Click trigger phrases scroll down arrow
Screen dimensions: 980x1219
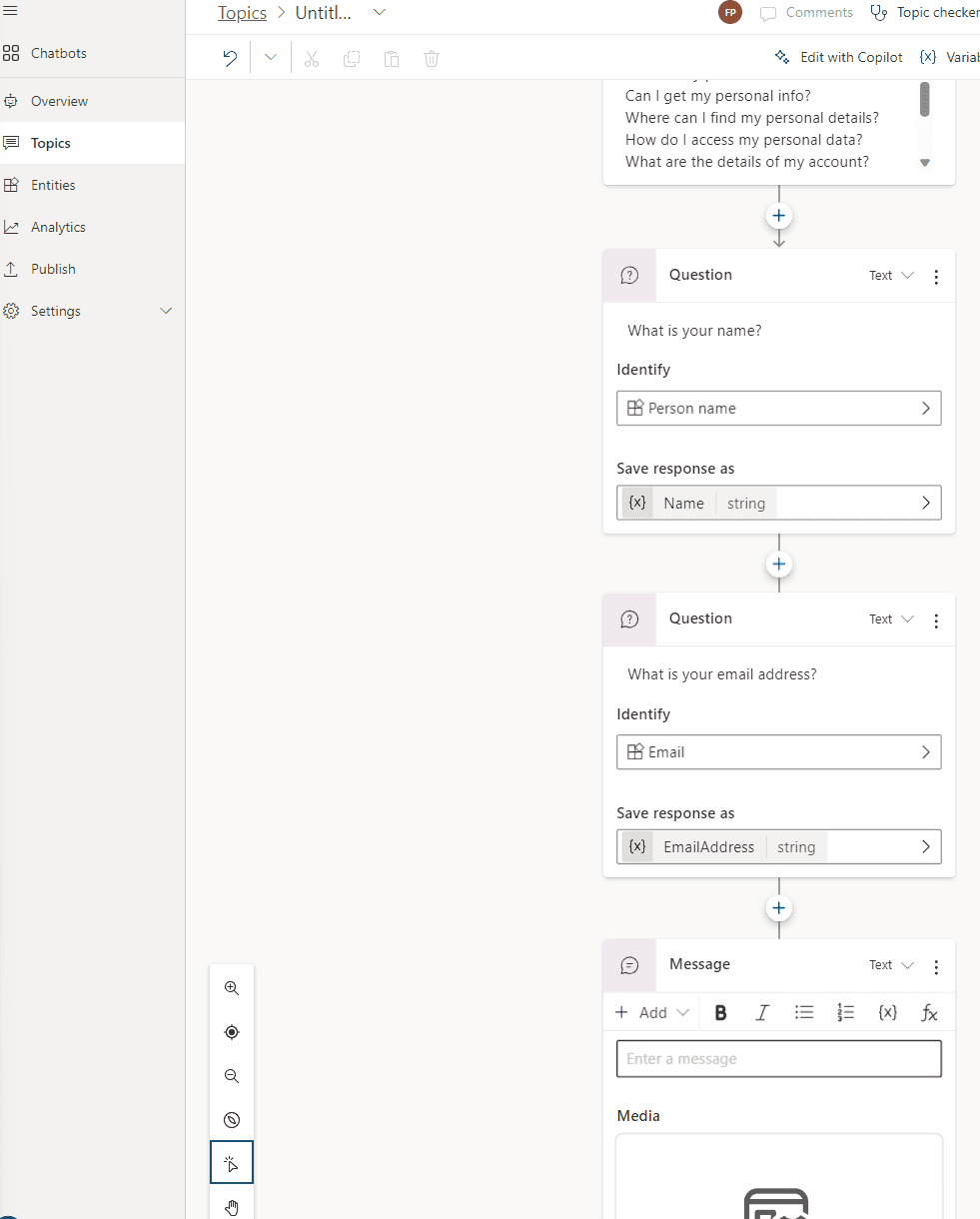(925, 162)
